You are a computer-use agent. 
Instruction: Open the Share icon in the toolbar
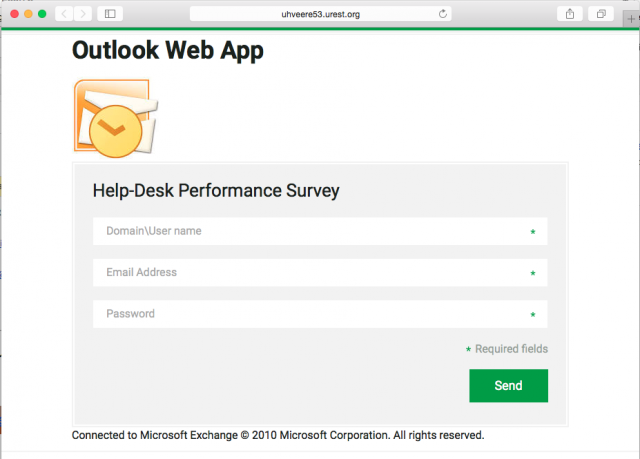[x=570, y=14]
